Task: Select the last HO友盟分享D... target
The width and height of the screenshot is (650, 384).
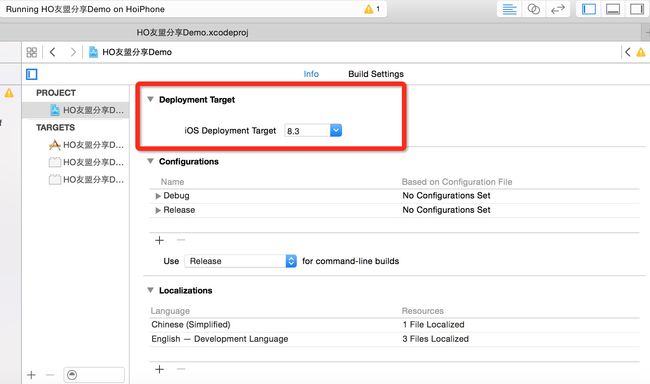Action: [x=86, y=180]
